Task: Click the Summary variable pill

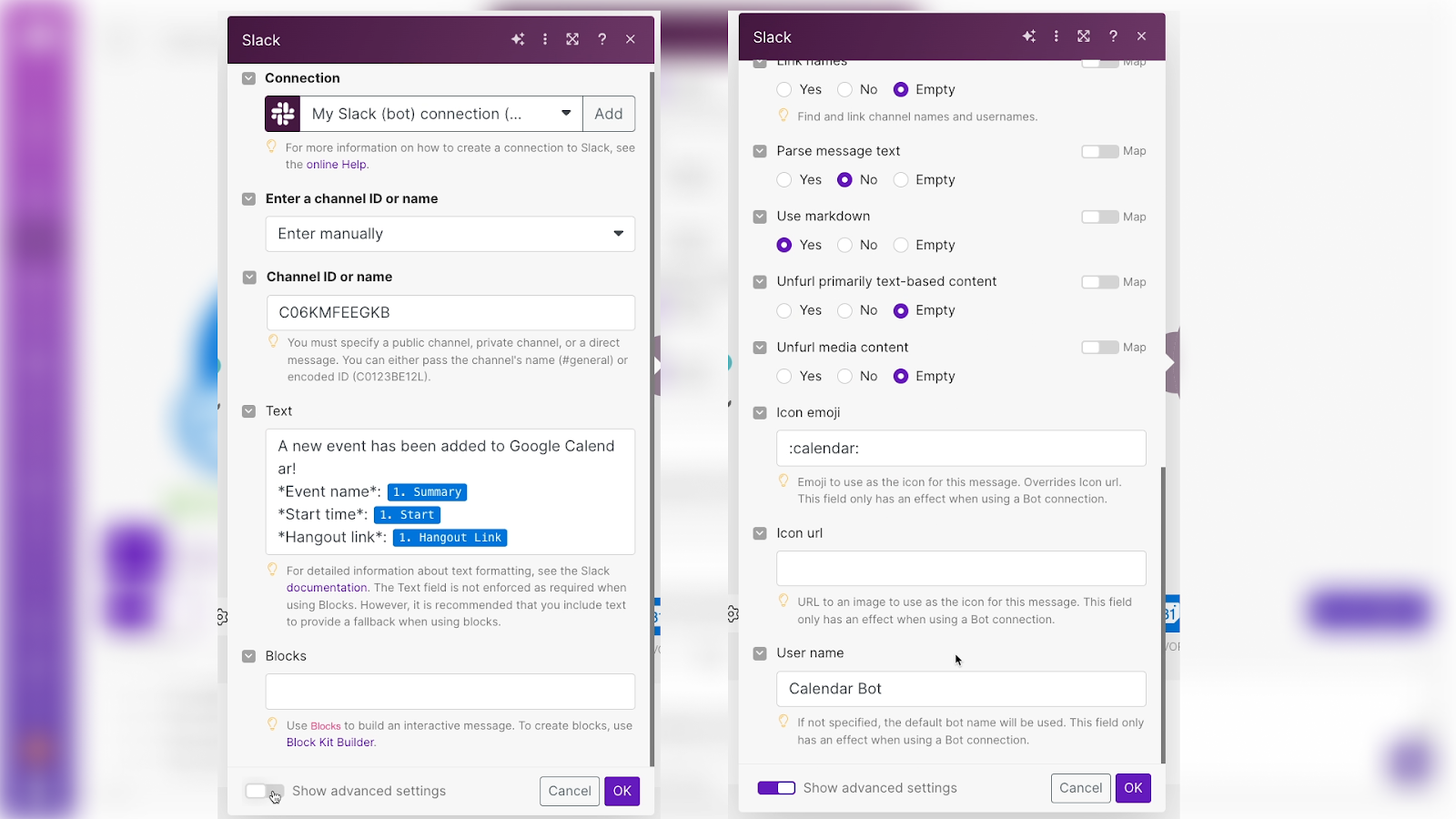Action: pos(428,492)
